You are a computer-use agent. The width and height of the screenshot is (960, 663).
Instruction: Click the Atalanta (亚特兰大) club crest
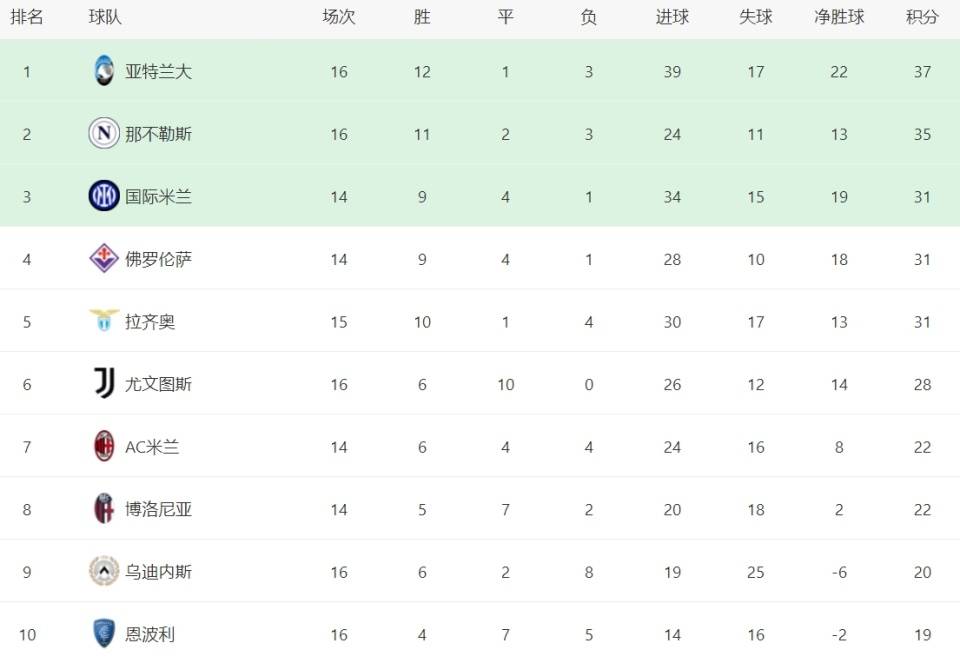104,71
